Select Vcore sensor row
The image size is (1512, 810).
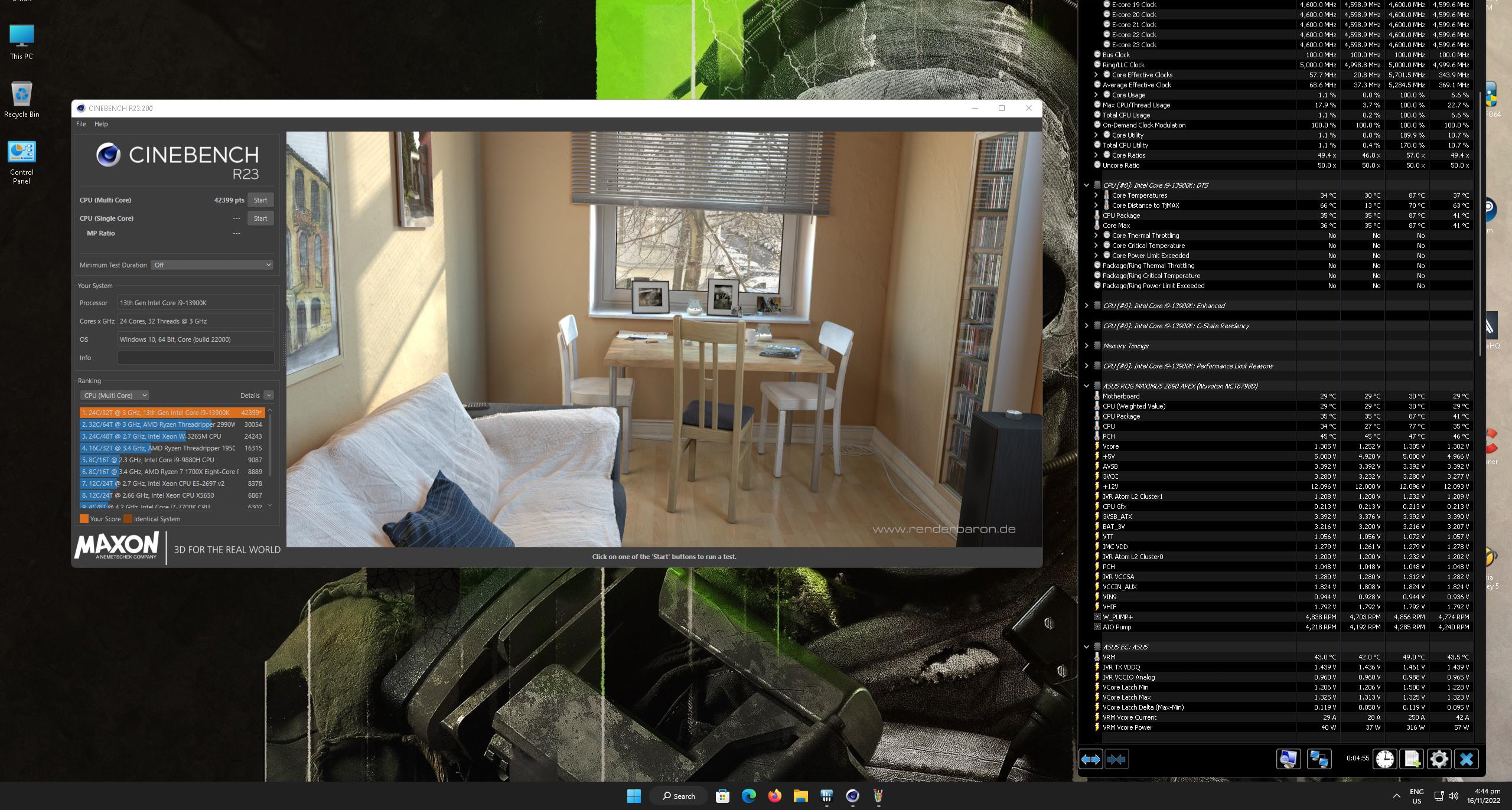coord(1282,446)
